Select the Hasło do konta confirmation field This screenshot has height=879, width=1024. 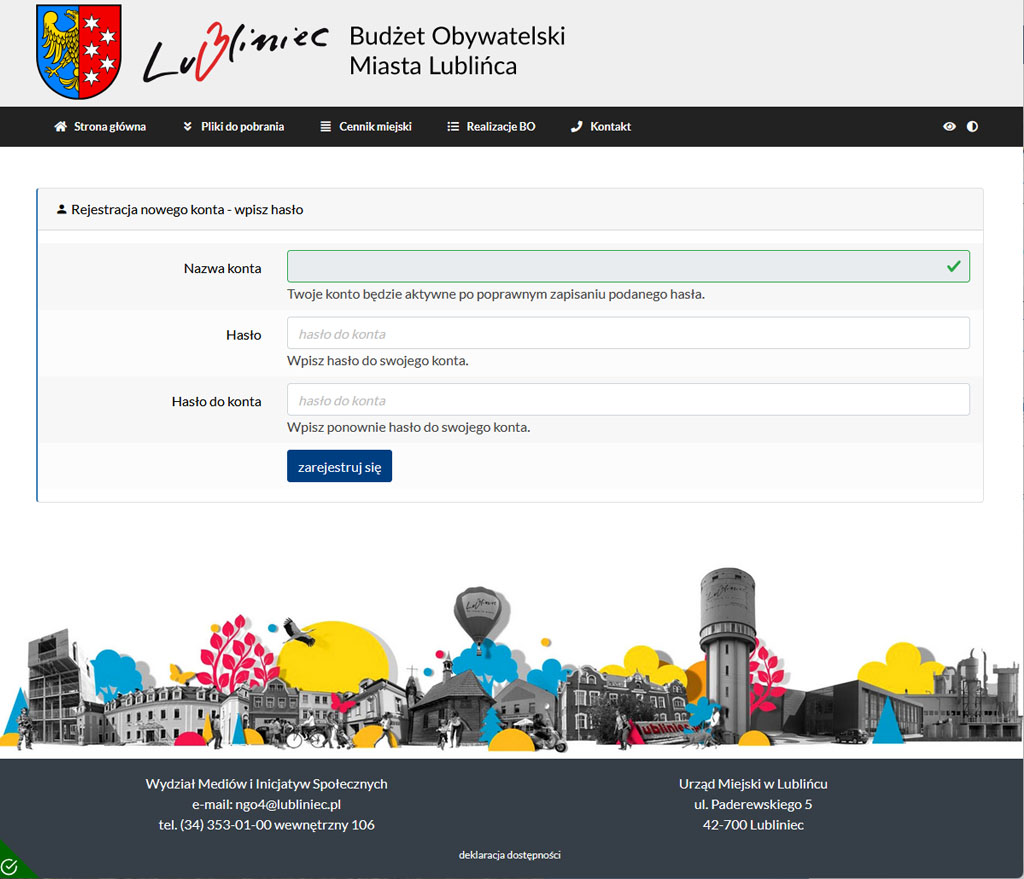click(x=627, y=400)
